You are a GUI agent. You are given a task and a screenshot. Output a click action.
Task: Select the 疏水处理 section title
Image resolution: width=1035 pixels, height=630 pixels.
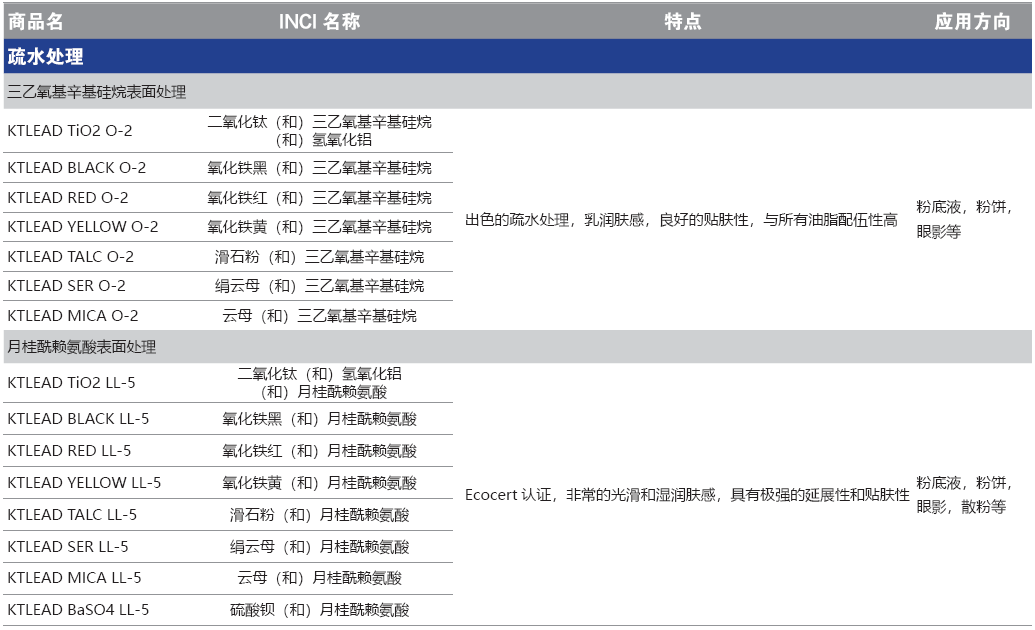(46, 57)
